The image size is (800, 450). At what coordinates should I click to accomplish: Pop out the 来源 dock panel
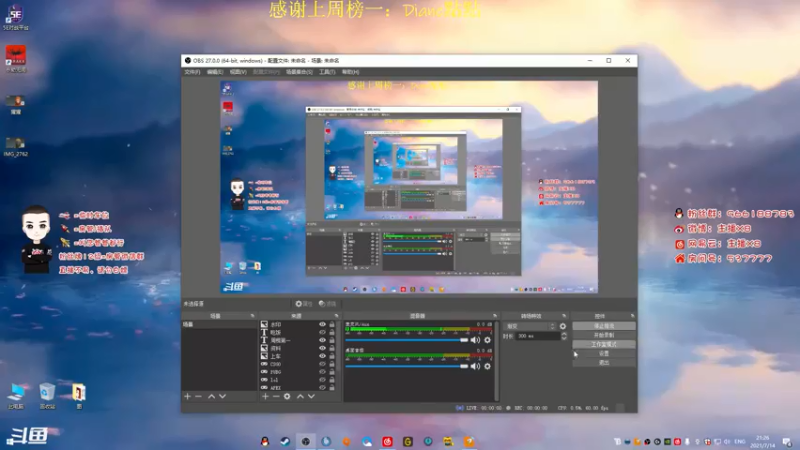(x=336, y=316)
